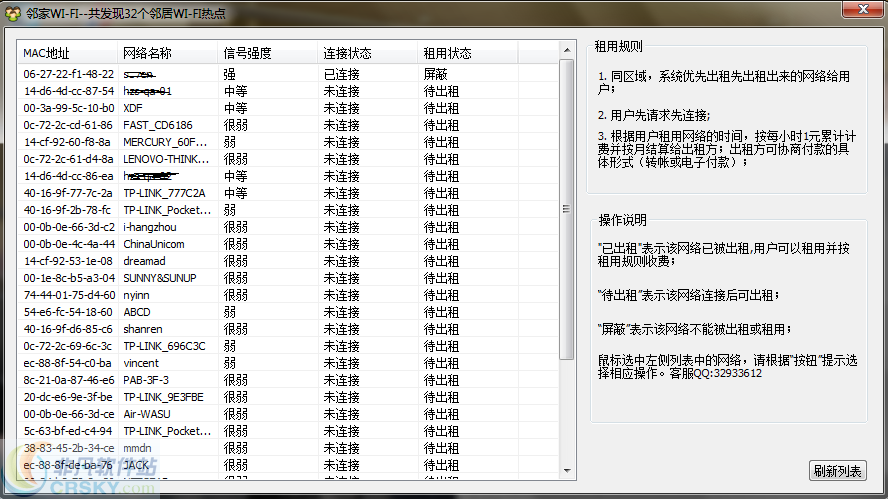Click the list scrollbar down arrow
Image resolution: width=888 pixels, height=499 pixels.
coord(567,471)
